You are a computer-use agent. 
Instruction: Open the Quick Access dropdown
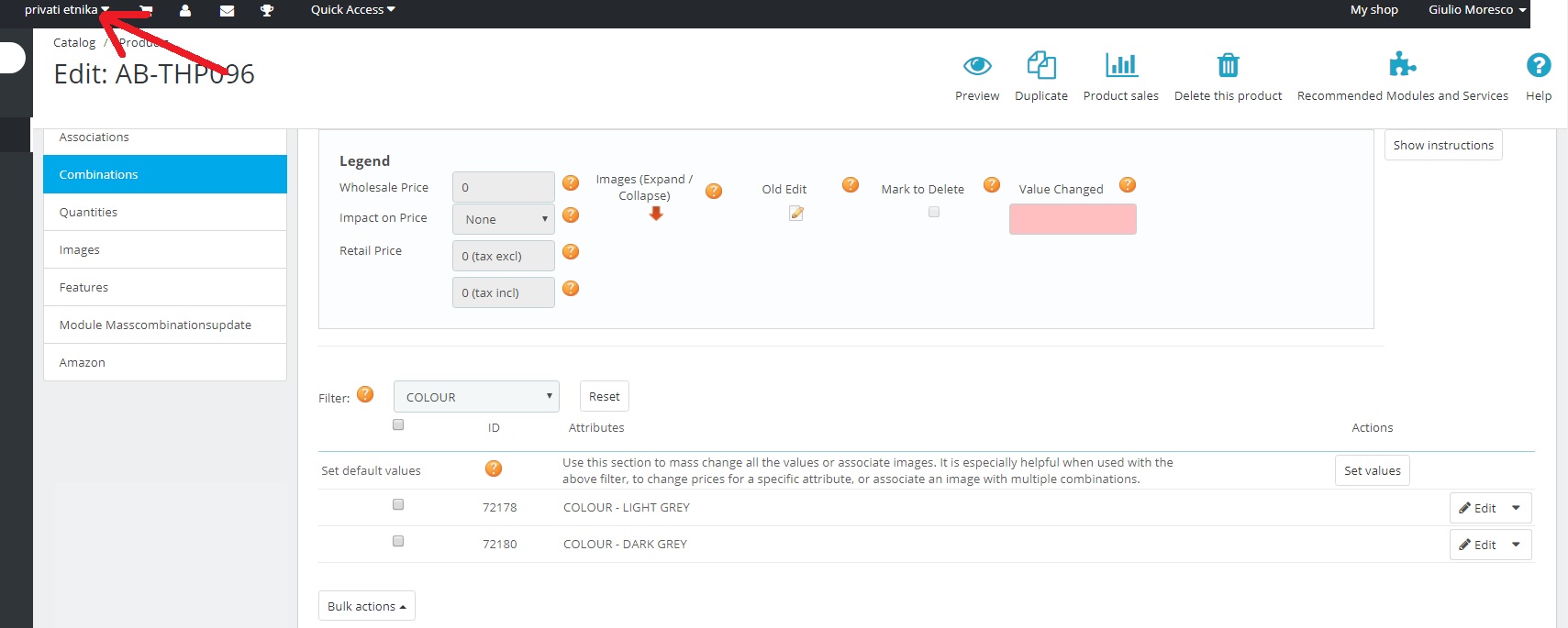353,10
